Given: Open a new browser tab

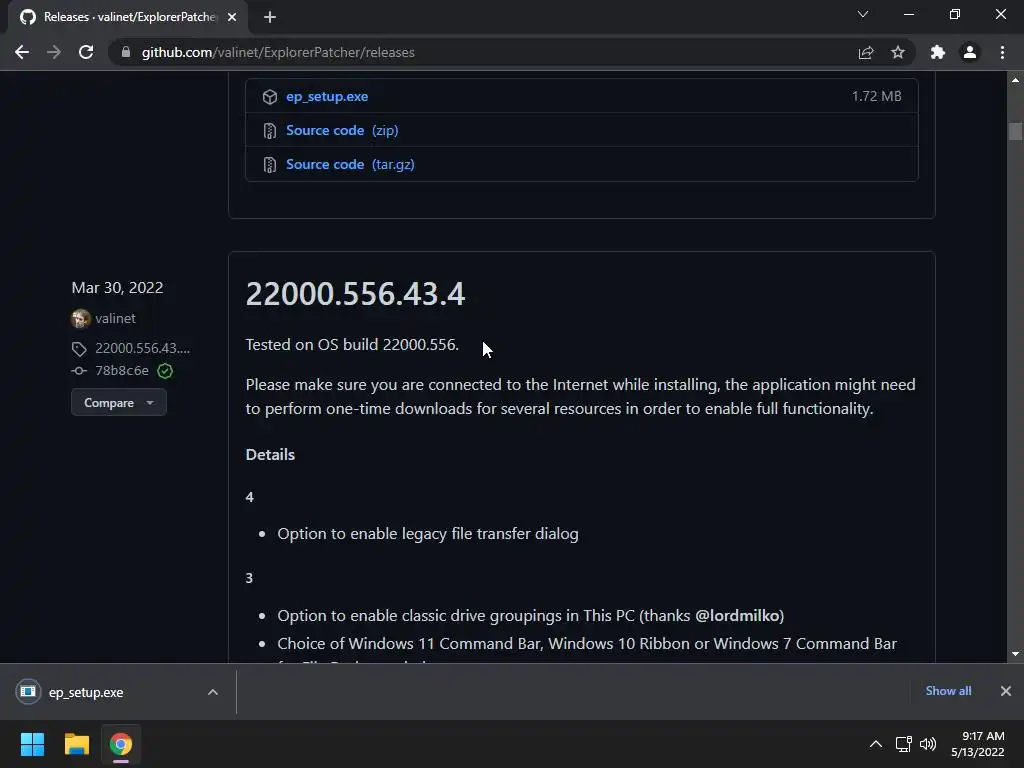Looking at the screenshot, I should [270, 17].
